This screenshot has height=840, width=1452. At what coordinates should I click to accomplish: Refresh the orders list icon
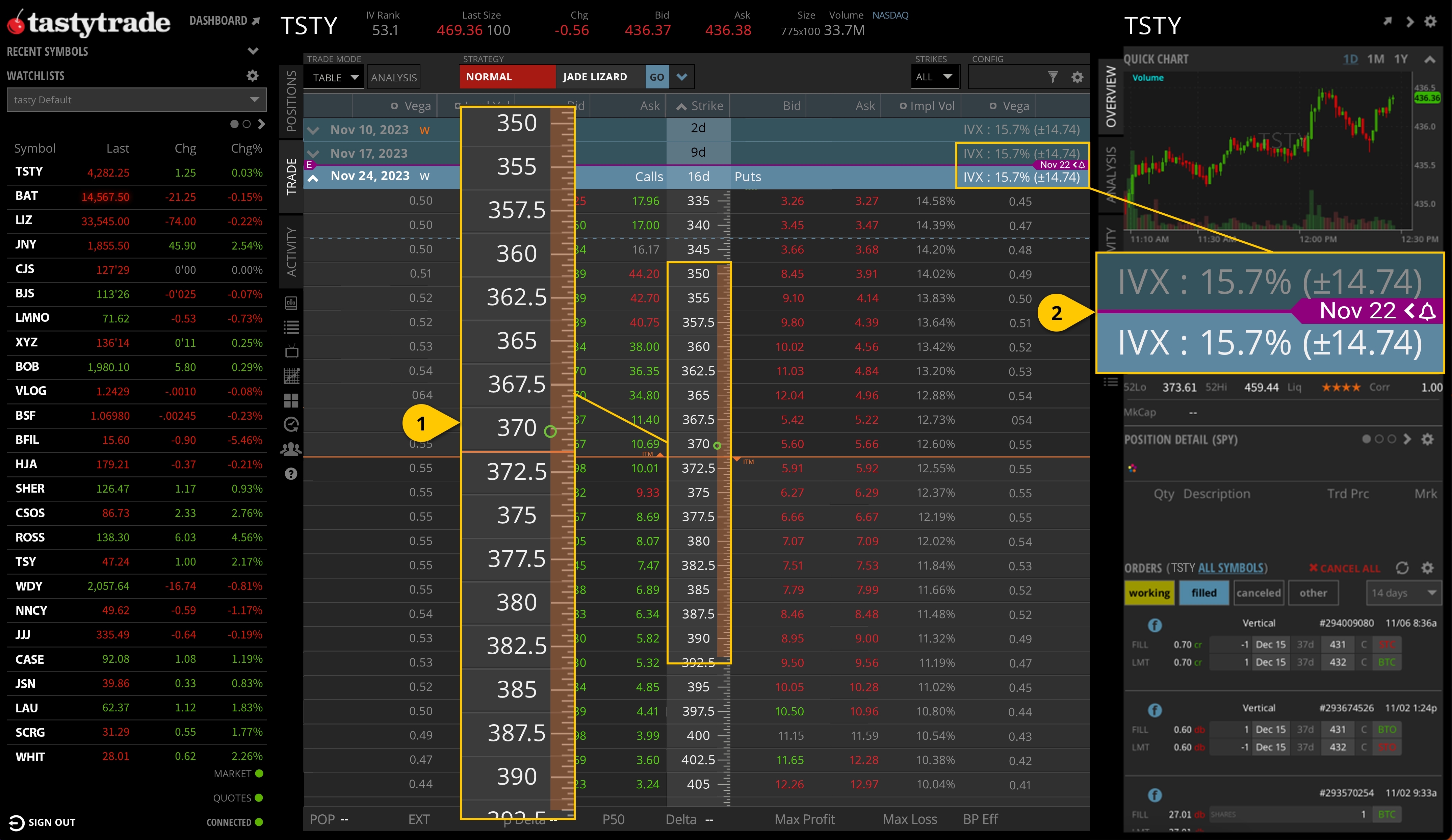tap(1402, 568)
